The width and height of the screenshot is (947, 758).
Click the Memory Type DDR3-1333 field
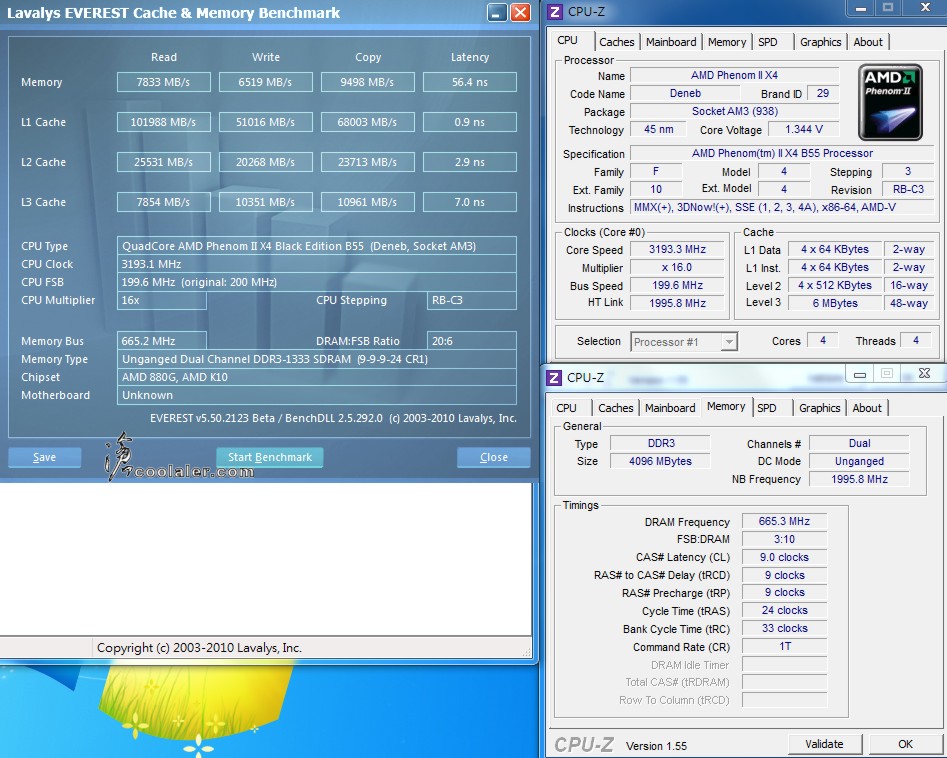tap(316, 359)
